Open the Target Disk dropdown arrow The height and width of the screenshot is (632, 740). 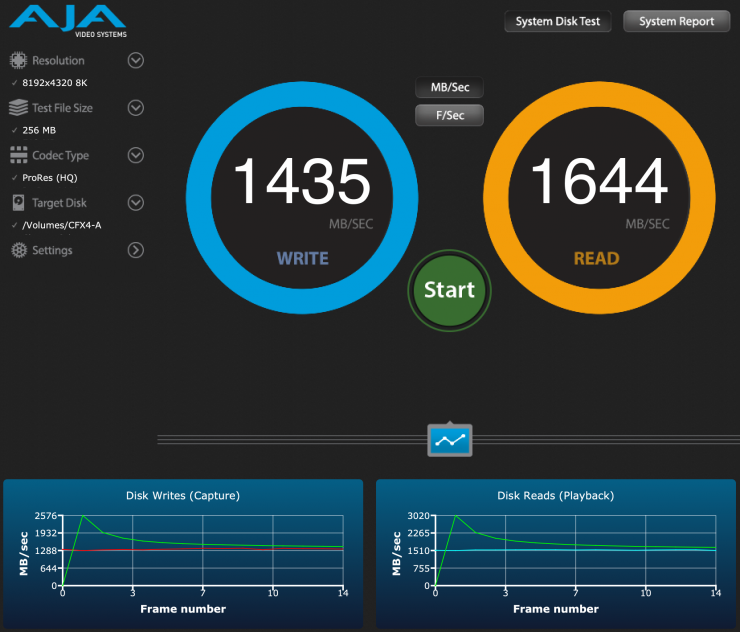coord(136,203)
